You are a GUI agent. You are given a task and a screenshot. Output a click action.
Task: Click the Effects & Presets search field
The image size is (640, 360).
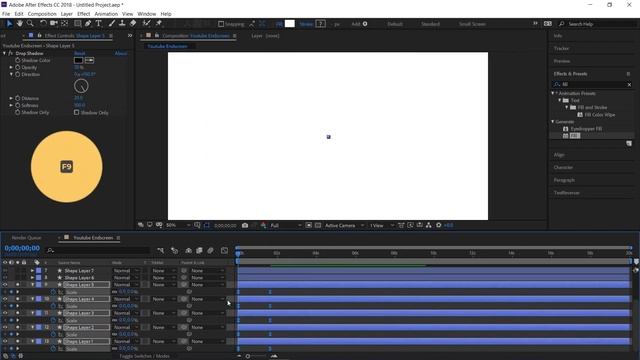point(593,84)
